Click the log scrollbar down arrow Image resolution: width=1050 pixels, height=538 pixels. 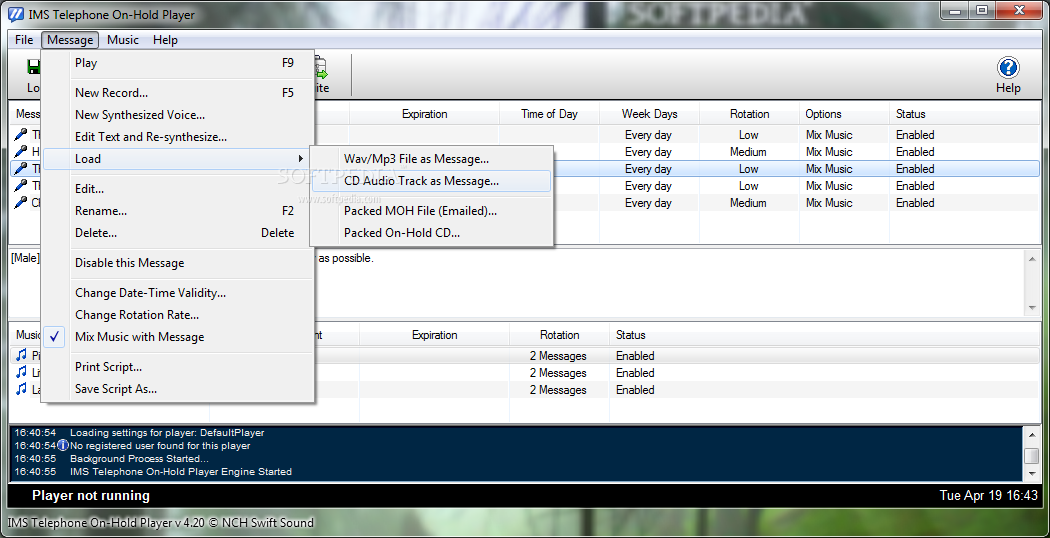point(1032,473)
